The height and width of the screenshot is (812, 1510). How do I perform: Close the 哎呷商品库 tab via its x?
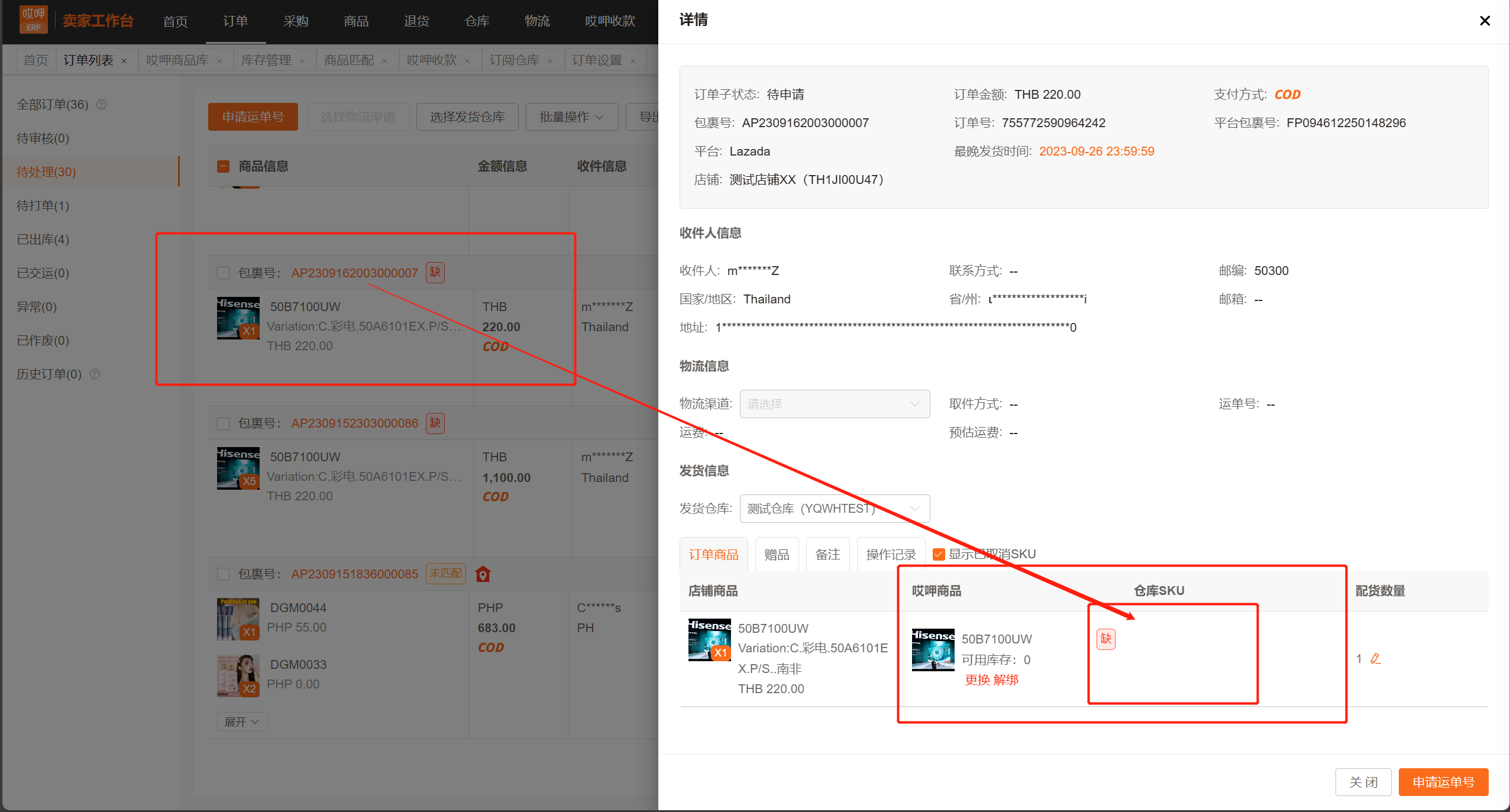point(219,61)
